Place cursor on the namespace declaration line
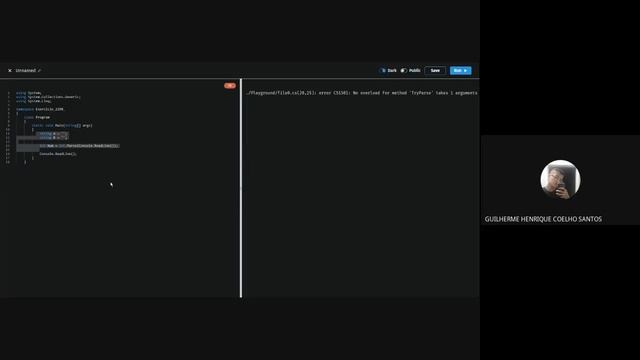The height and width of the screenshot is (360, 640). [x=40, y=109]
